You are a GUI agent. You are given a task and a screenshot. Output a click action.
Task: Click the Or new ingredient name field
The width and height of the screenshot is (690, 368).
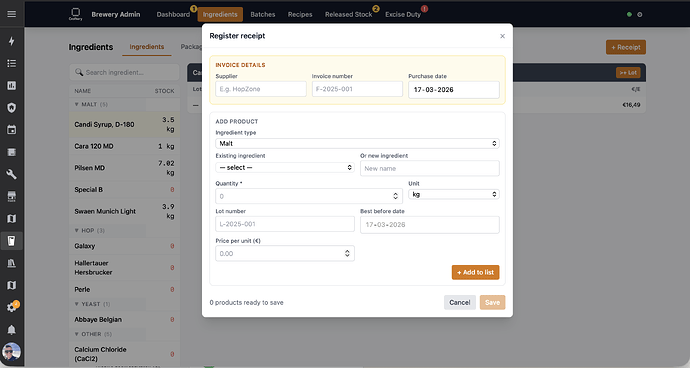point(429,168)
